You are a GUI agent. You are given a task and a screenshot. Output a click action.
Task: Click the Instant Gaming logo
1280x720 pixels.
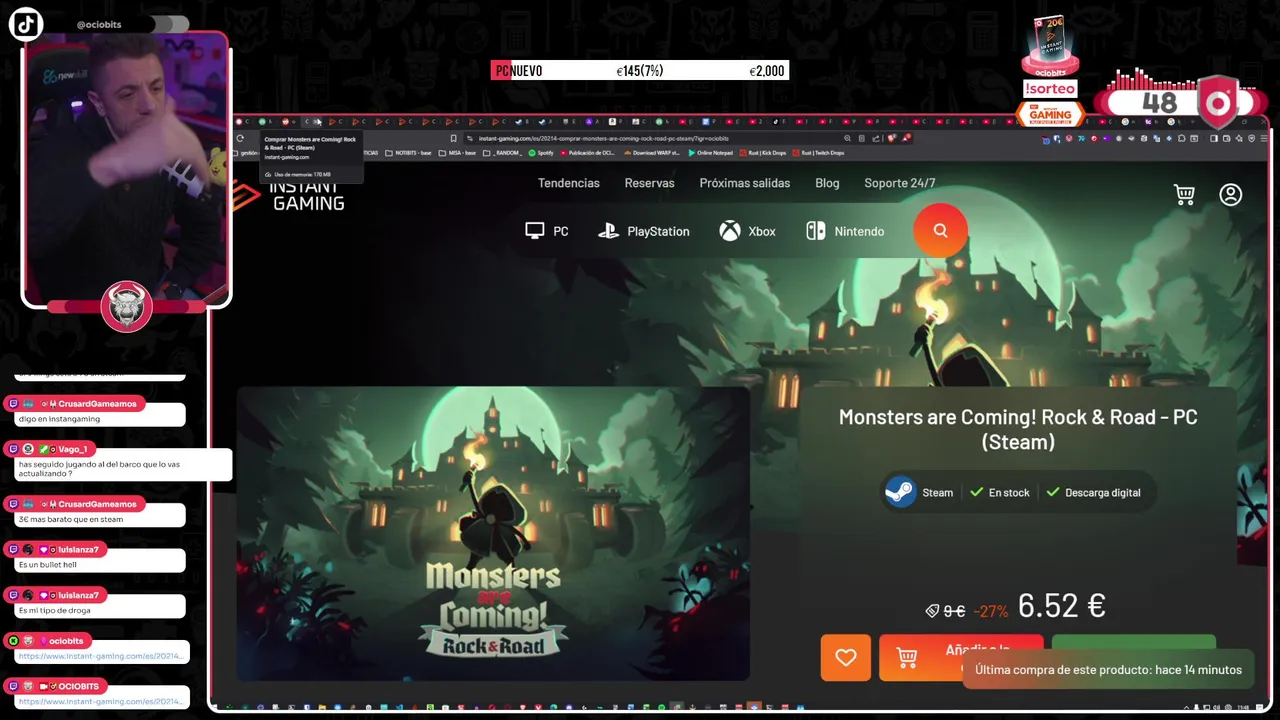point(290,194)
